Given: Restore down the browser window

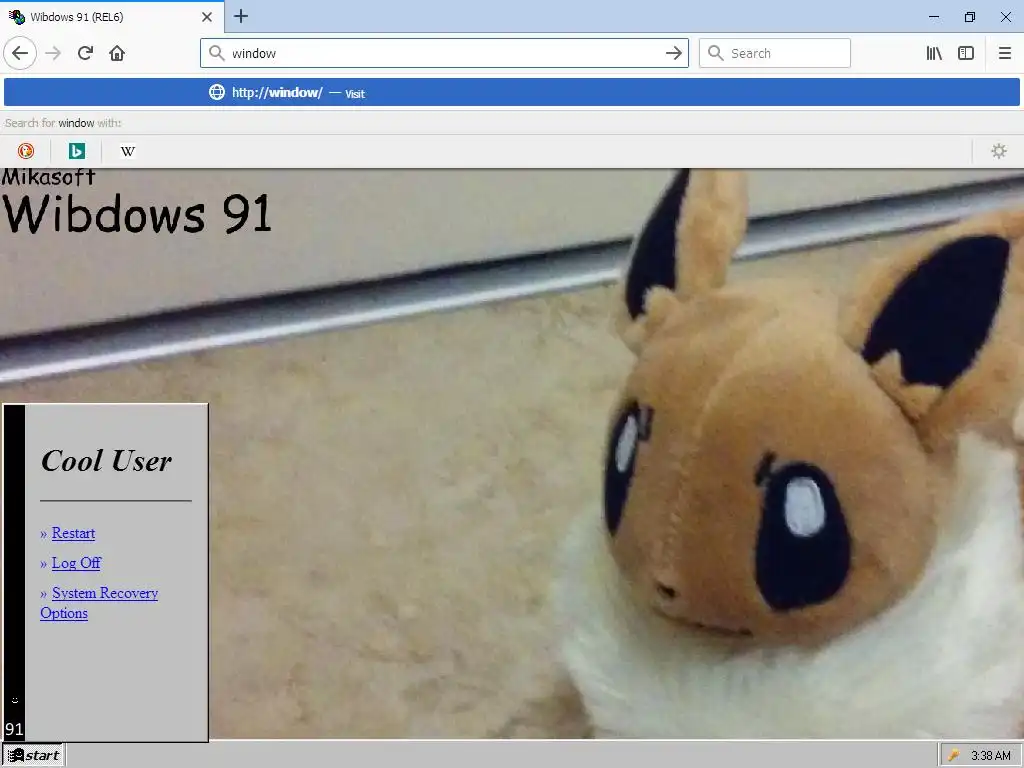Looking at the screenshot, I should 970,17.
